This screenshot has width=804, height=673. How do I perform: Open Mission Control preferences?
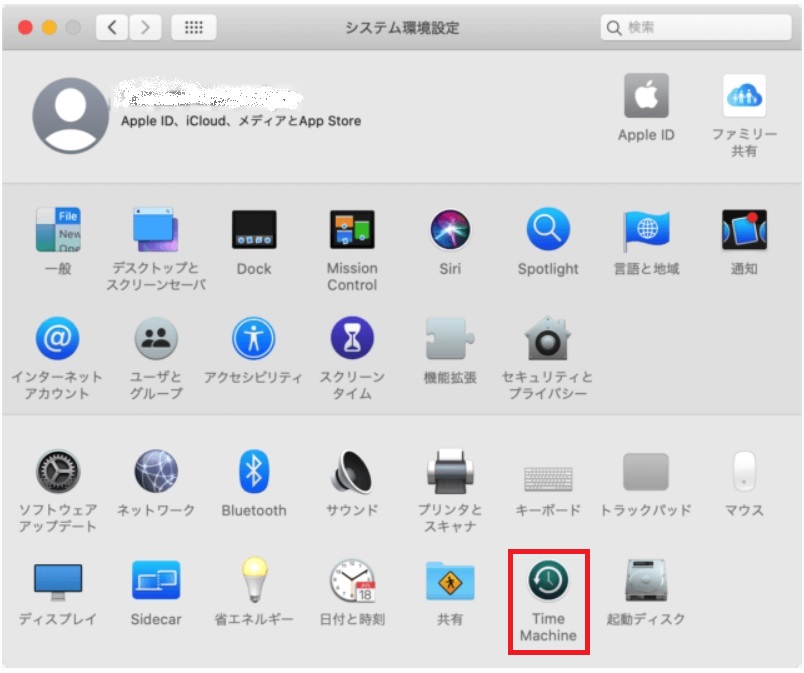click(352, 230)
